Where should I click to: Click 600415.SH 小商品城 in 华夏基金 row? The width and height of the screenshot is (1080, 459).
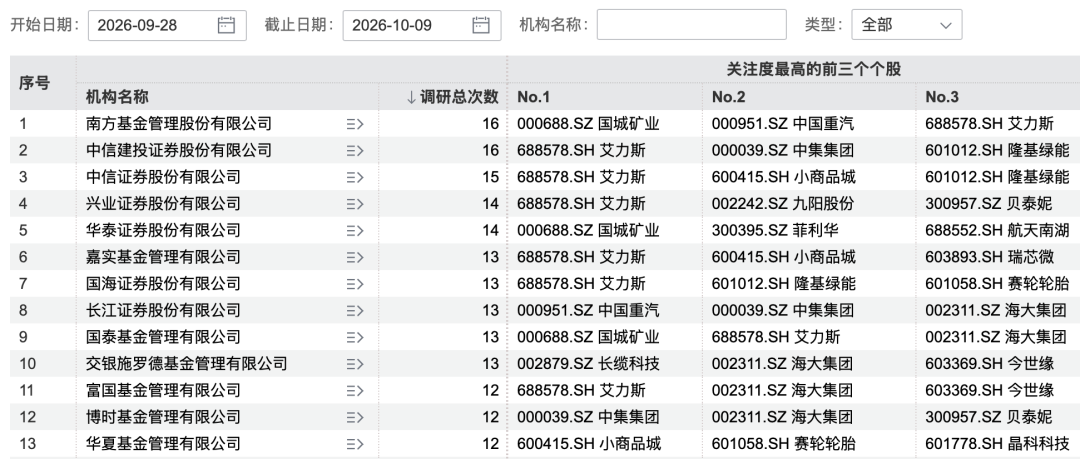[589, 444]
